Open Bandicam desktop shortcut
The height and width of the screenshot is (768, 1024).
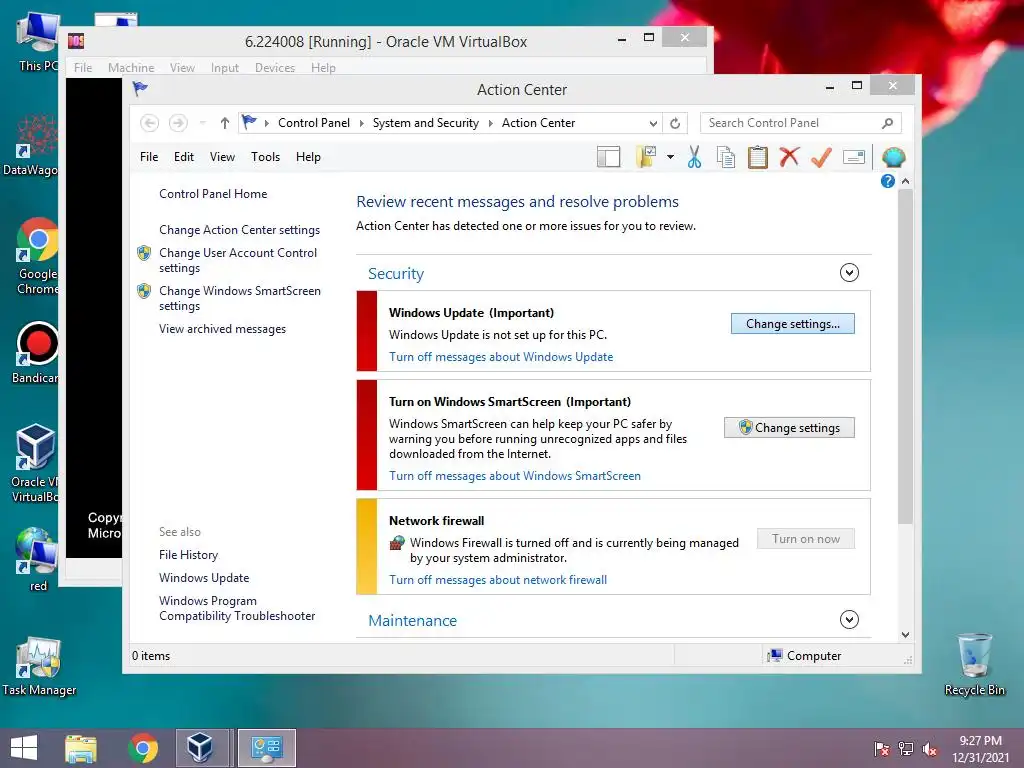click(37, 353)
